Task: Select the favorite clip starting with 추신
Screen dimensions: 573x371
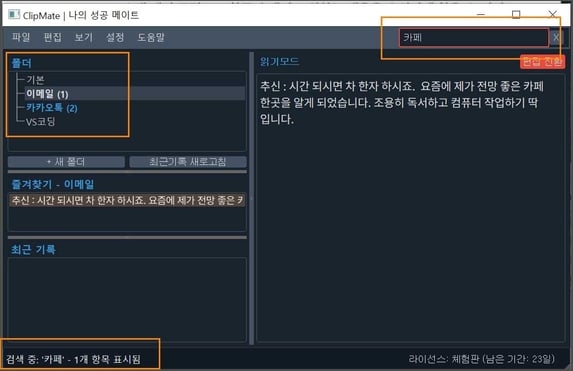Action: (x=127, y=200)
